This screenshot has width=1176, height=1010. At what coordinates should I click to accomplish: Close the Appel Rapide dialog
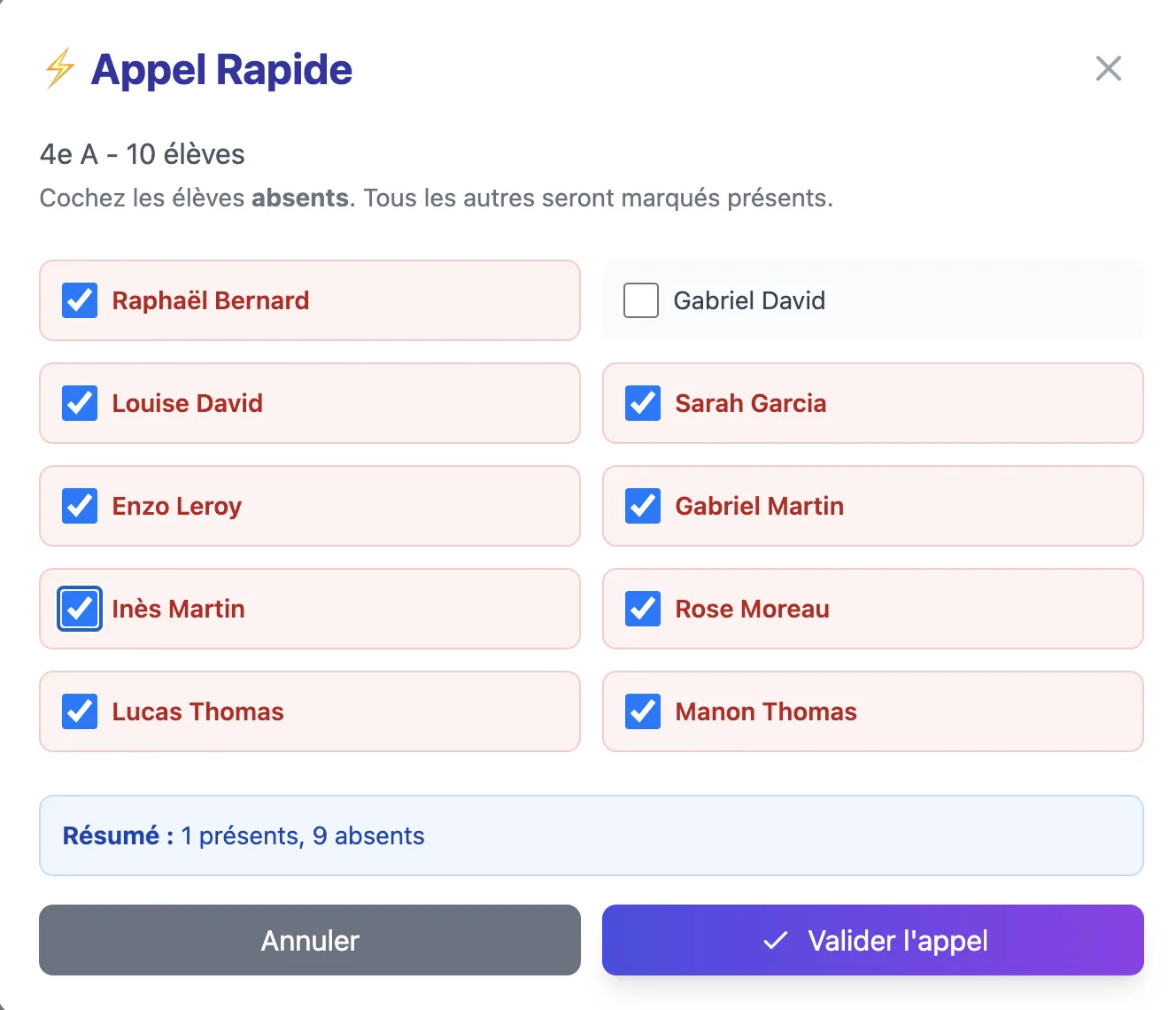1108,68
